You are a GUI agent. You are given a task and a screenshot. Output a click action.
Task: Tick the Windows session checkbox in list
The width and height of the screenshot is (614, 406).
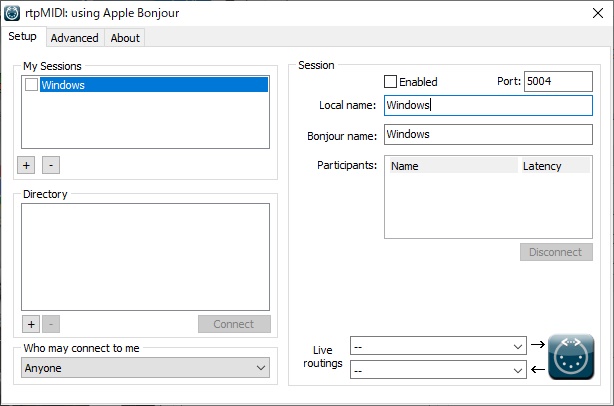pyautogui.click(x=31, y=85)
